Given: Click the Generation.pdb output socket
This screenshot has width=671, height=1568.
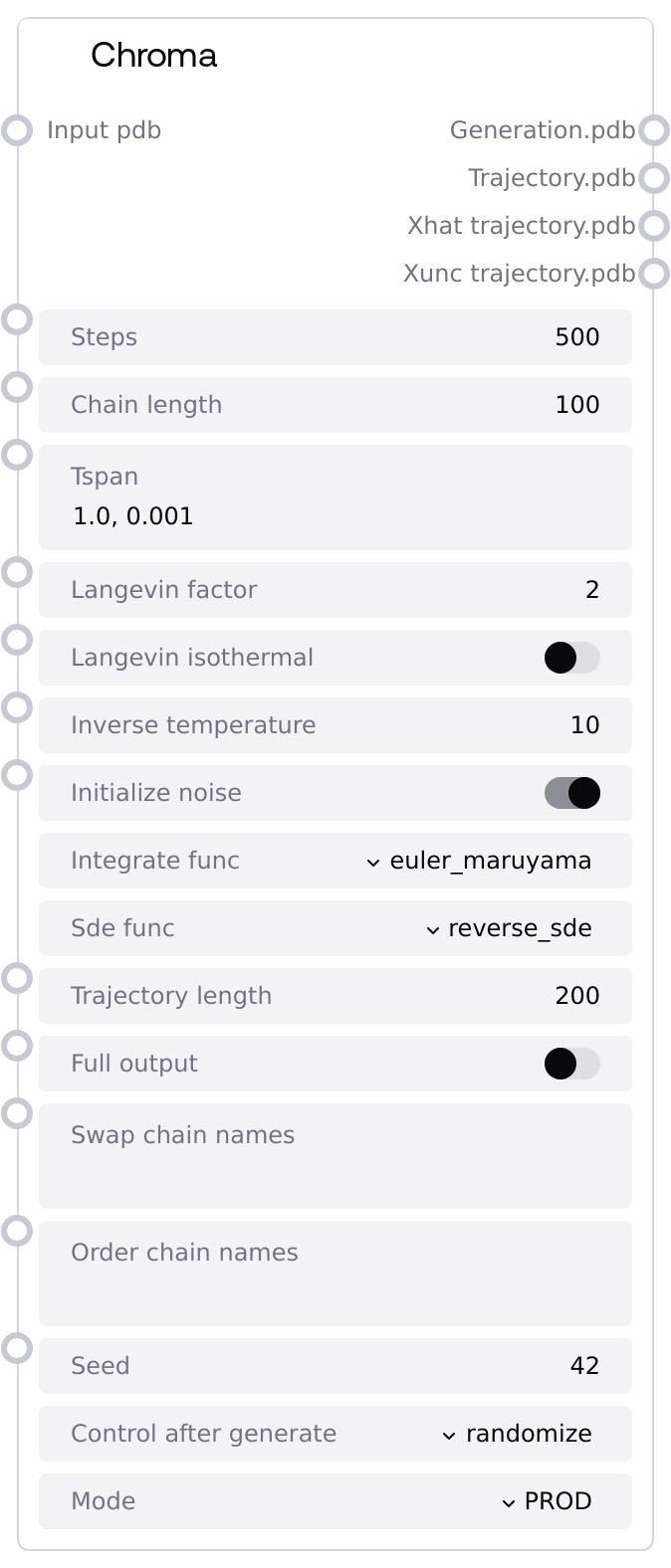Looking at the screenshot, I should [x=654, y=130].
